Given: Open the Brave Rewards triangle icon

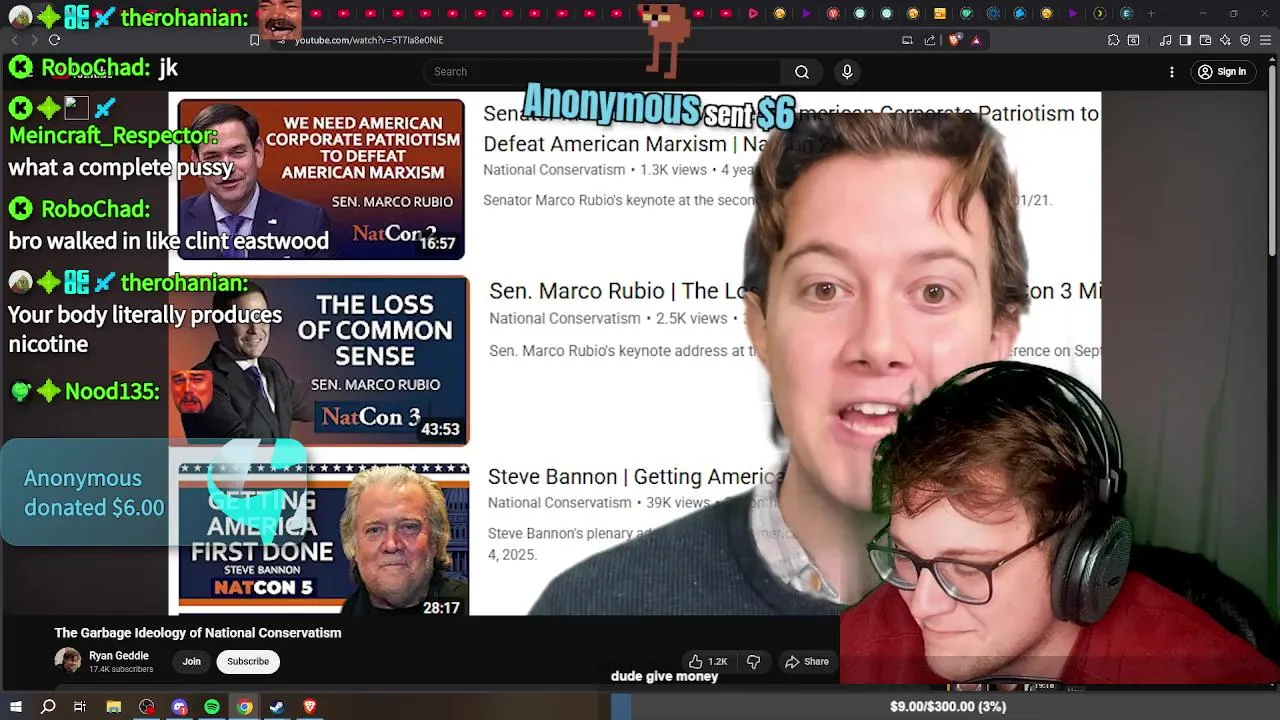Looking at the screenshot, I should point(976,40).
